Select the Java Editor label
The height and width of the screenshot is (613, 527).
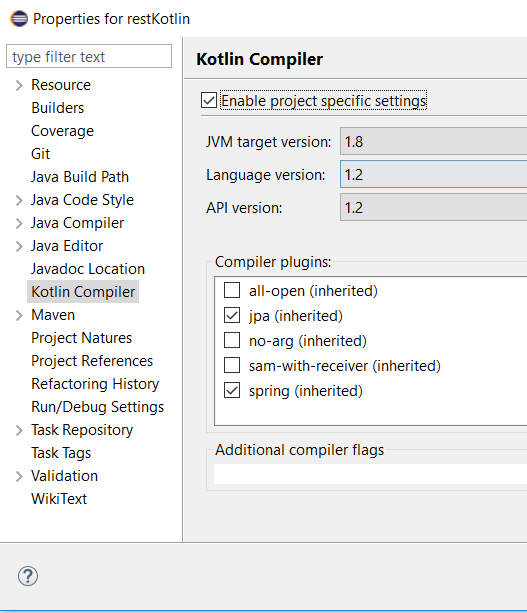point(67,246)
